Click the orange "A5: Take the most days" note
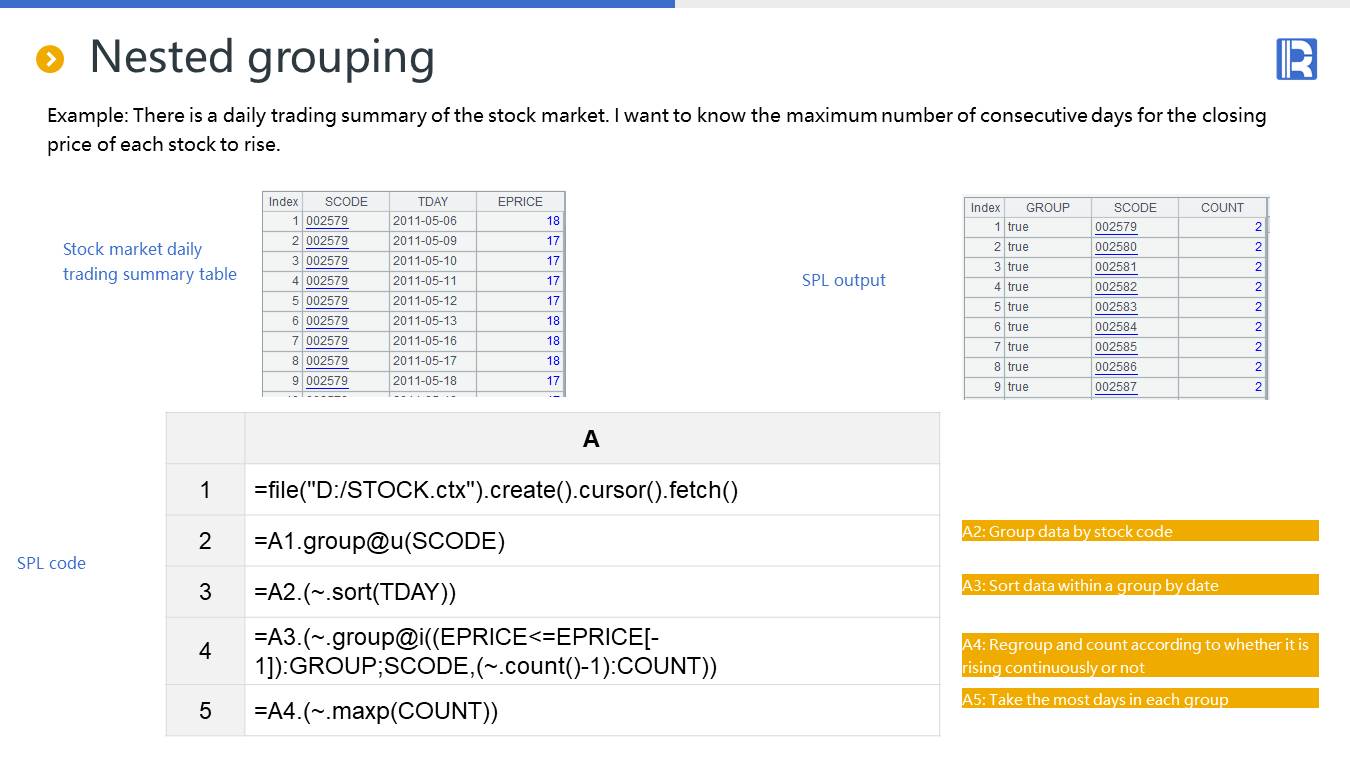Image resolution: width=1350 pixels, height=759 pixels. click(1139, 699)
